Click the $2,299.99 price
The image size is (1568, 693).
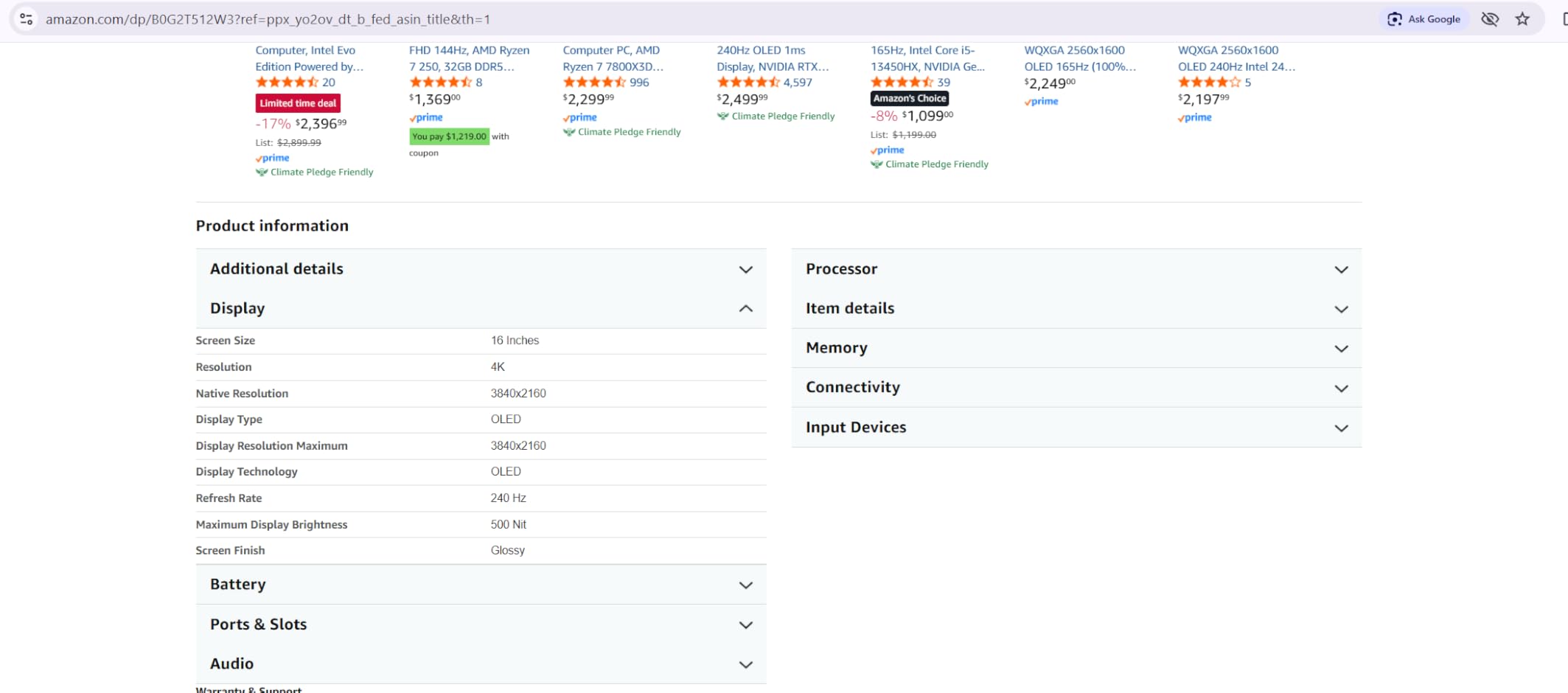pos(588,100)
